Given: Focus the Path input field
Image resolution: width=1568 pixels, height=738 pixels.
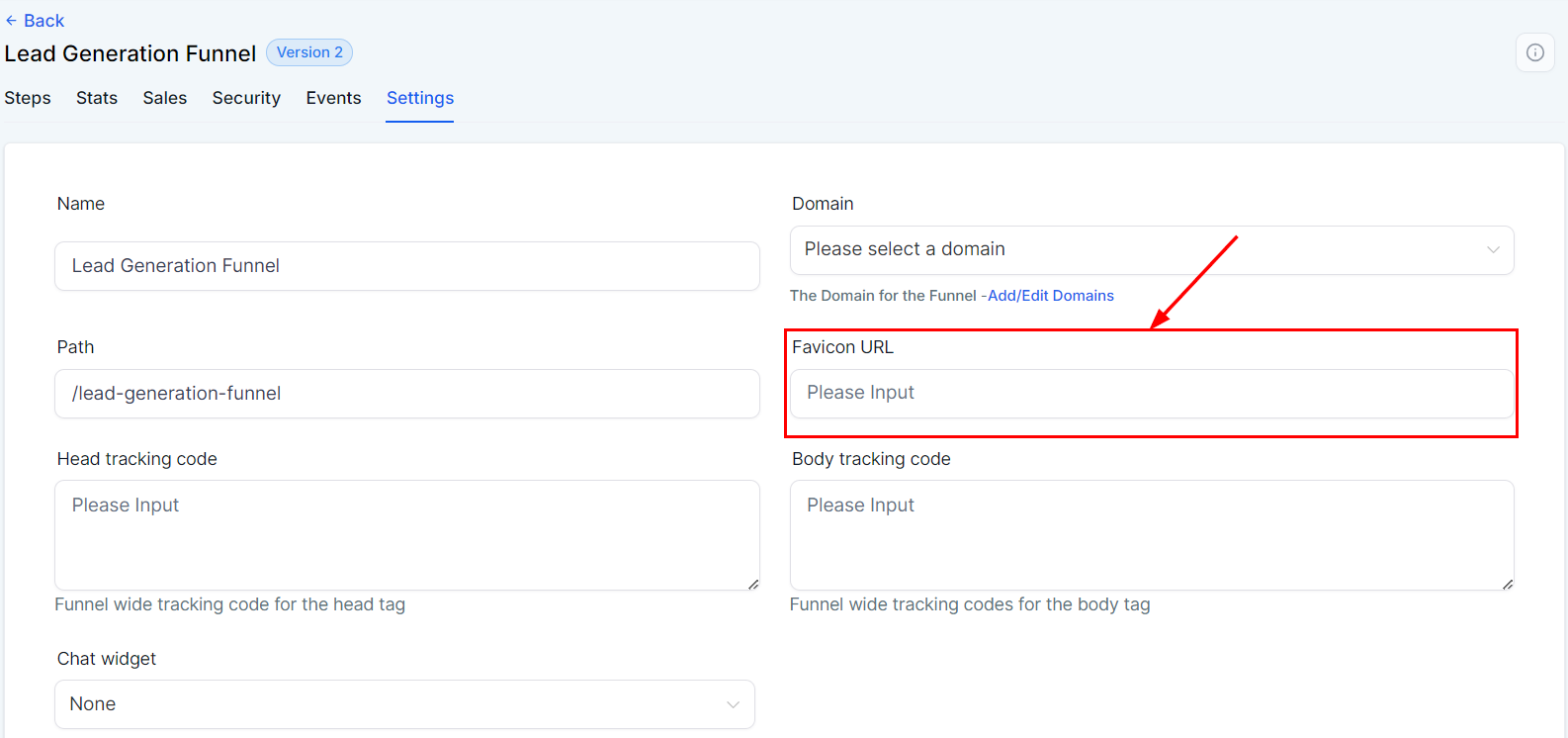Looking at the screenshot, I should (406, 394).
